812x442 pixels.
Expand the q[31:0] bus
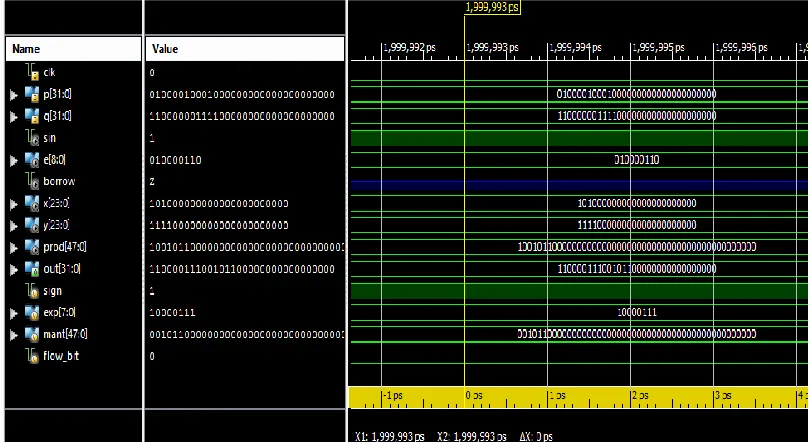point(14,117)
